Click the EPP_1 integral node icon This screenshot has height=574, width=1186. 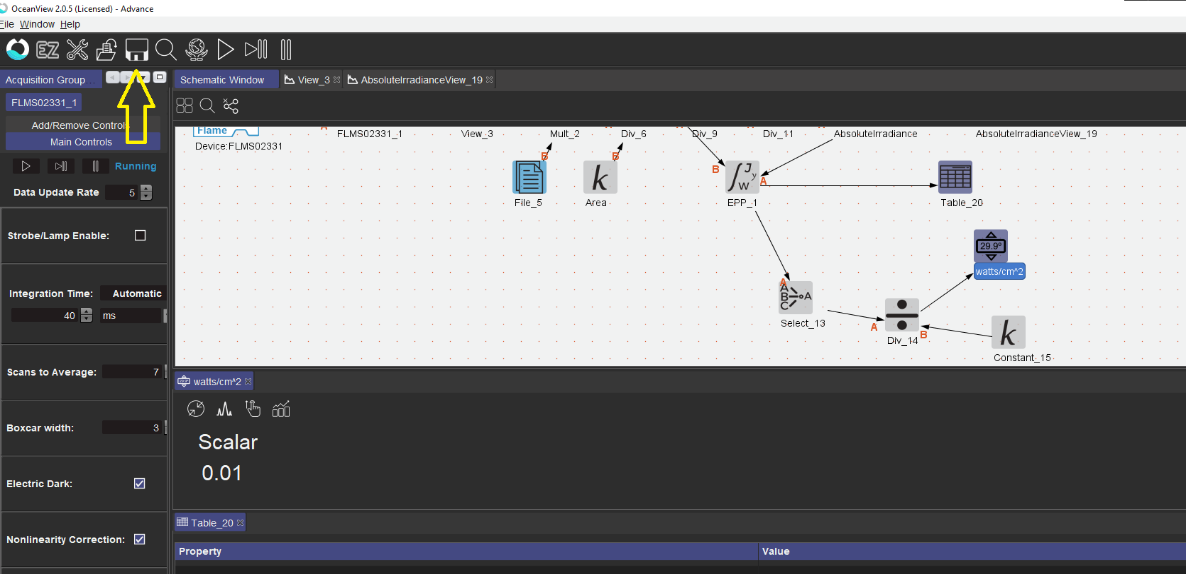coord(742,177)
